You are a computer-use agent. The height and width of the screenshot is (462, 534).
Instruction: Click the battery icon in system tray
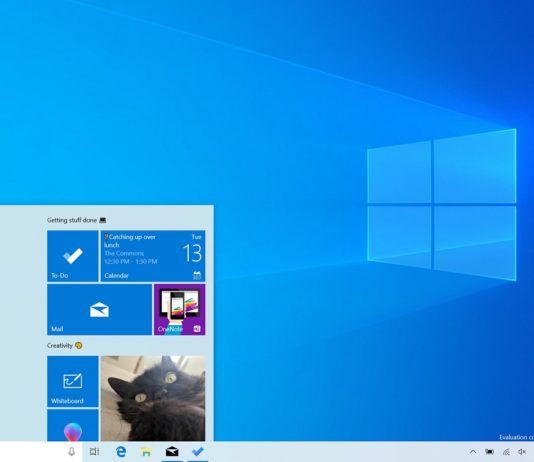[489, 452]
